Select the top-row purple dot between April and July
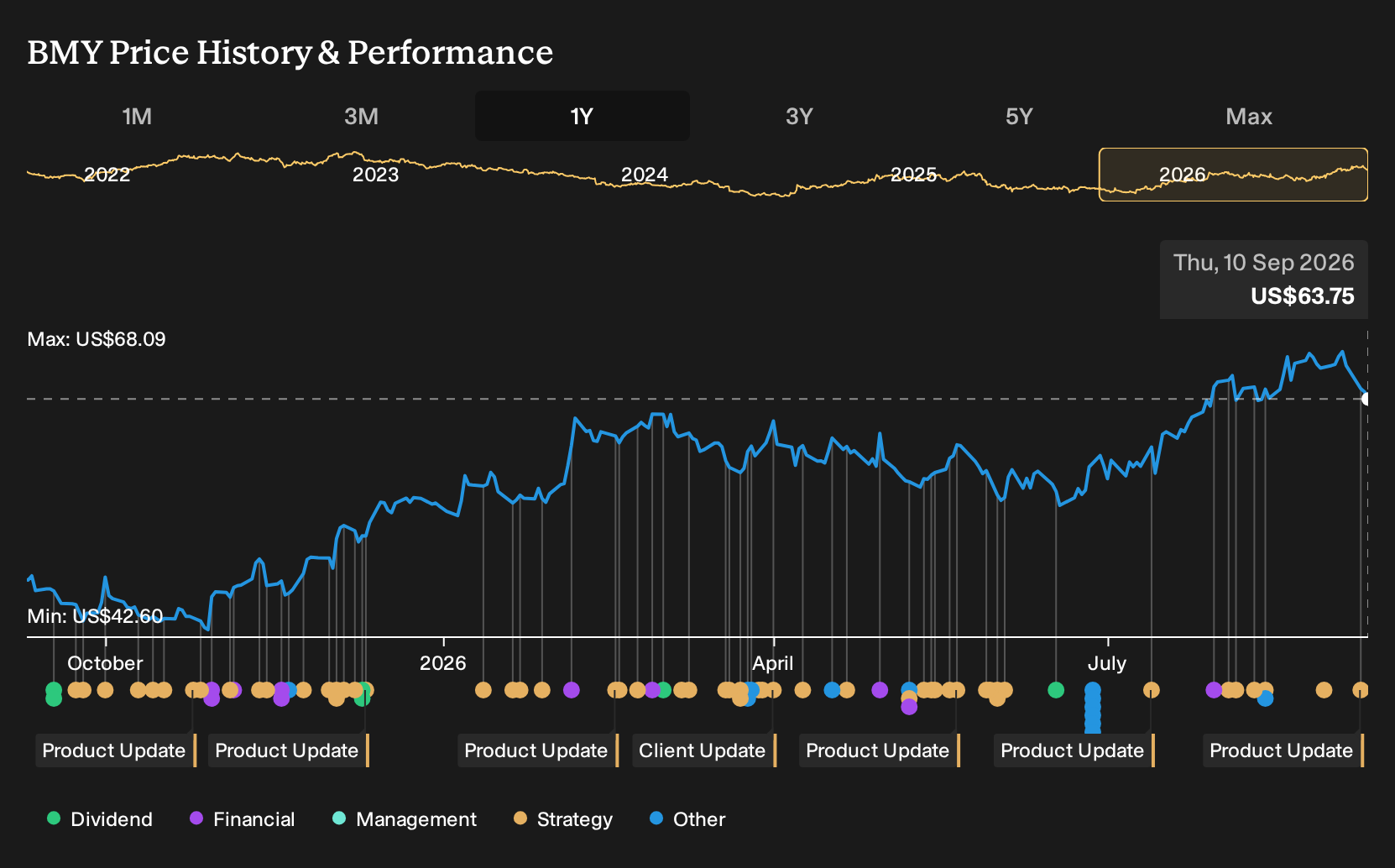This screenshot has height=868, width=1395. click(x=880, y=690)
